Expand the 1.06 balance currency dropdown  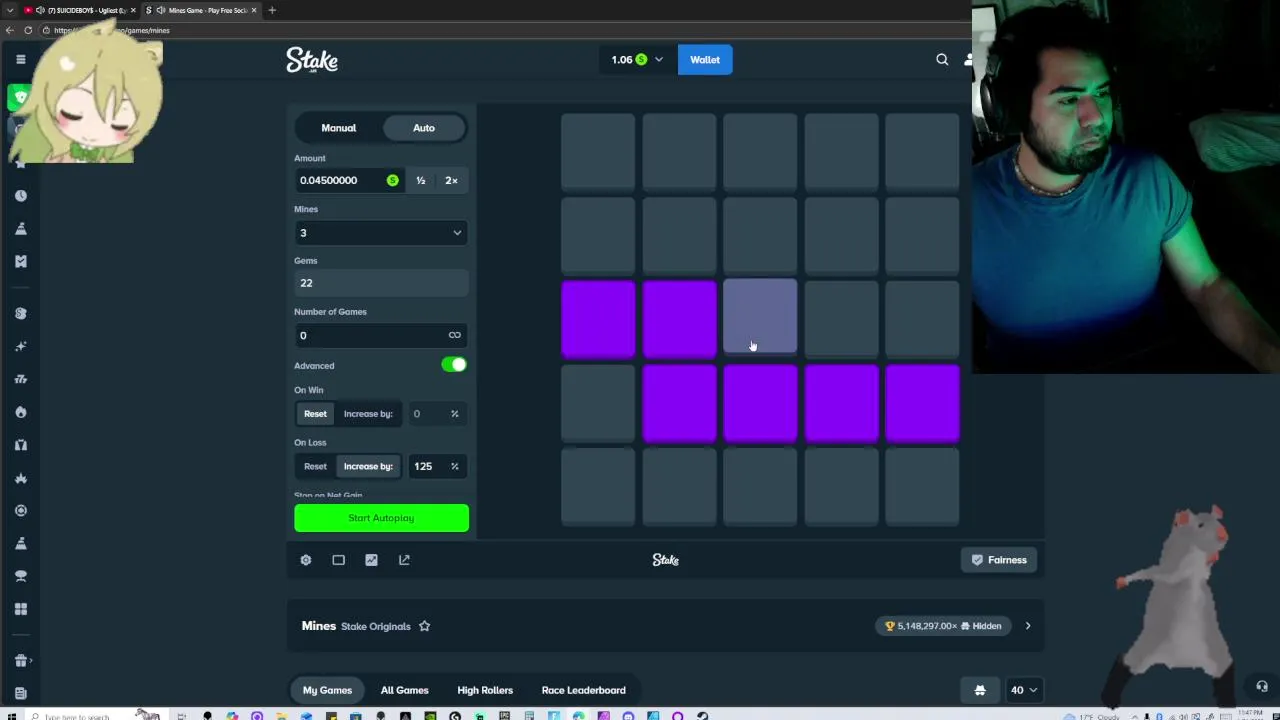click(638, 60)
